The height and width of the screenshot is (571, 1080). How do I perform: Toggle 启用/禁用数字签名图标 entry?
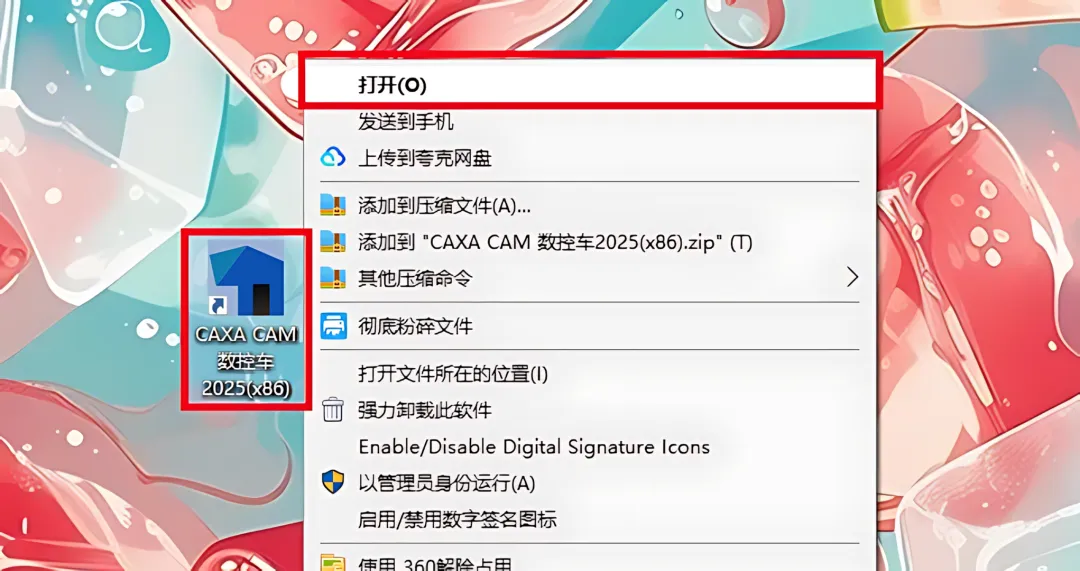pos(591,519)
